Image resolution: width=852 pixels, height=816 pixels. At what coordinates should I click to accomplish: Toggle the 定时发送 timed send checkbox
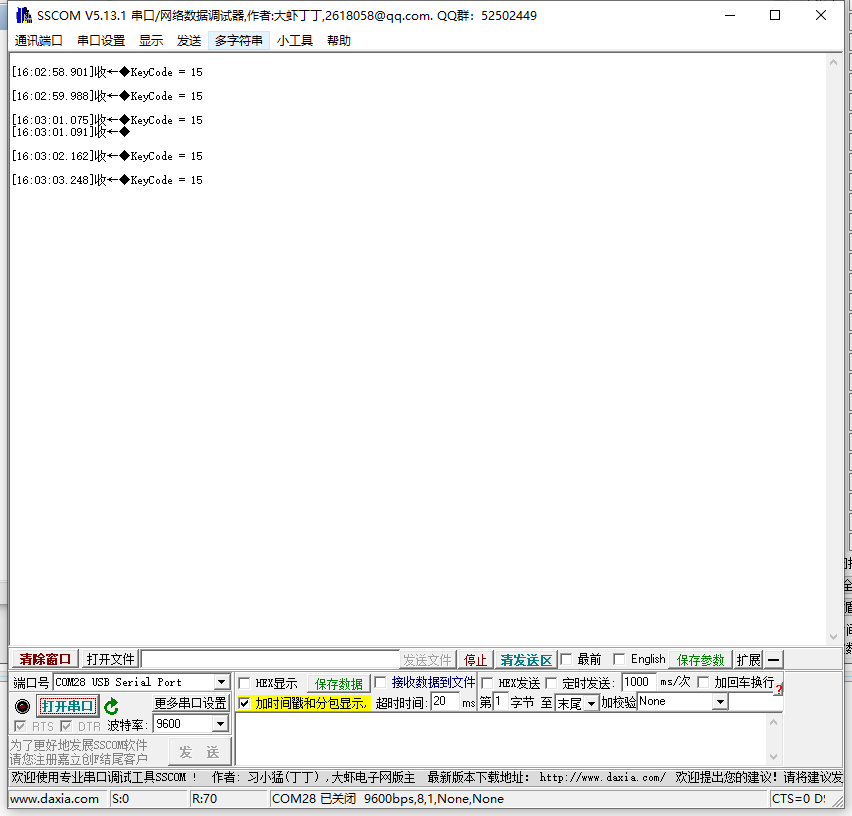551,683
